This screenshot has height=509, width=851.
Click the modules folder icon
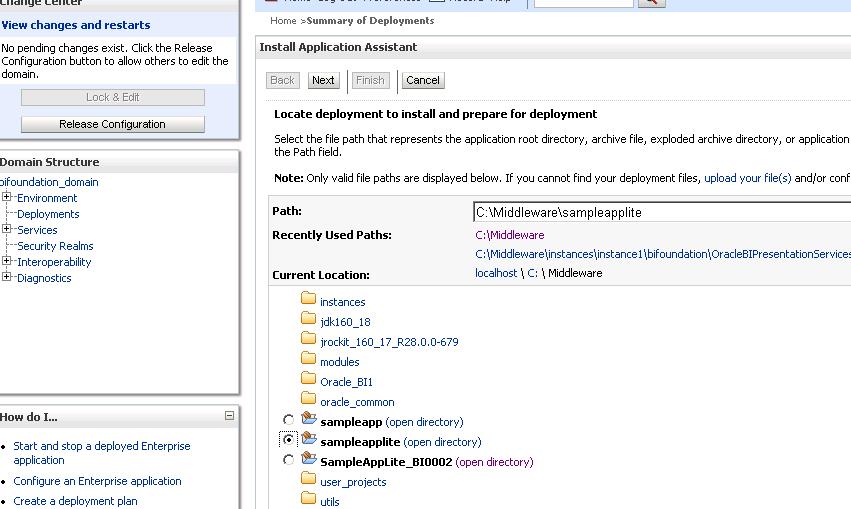point(308,358)
